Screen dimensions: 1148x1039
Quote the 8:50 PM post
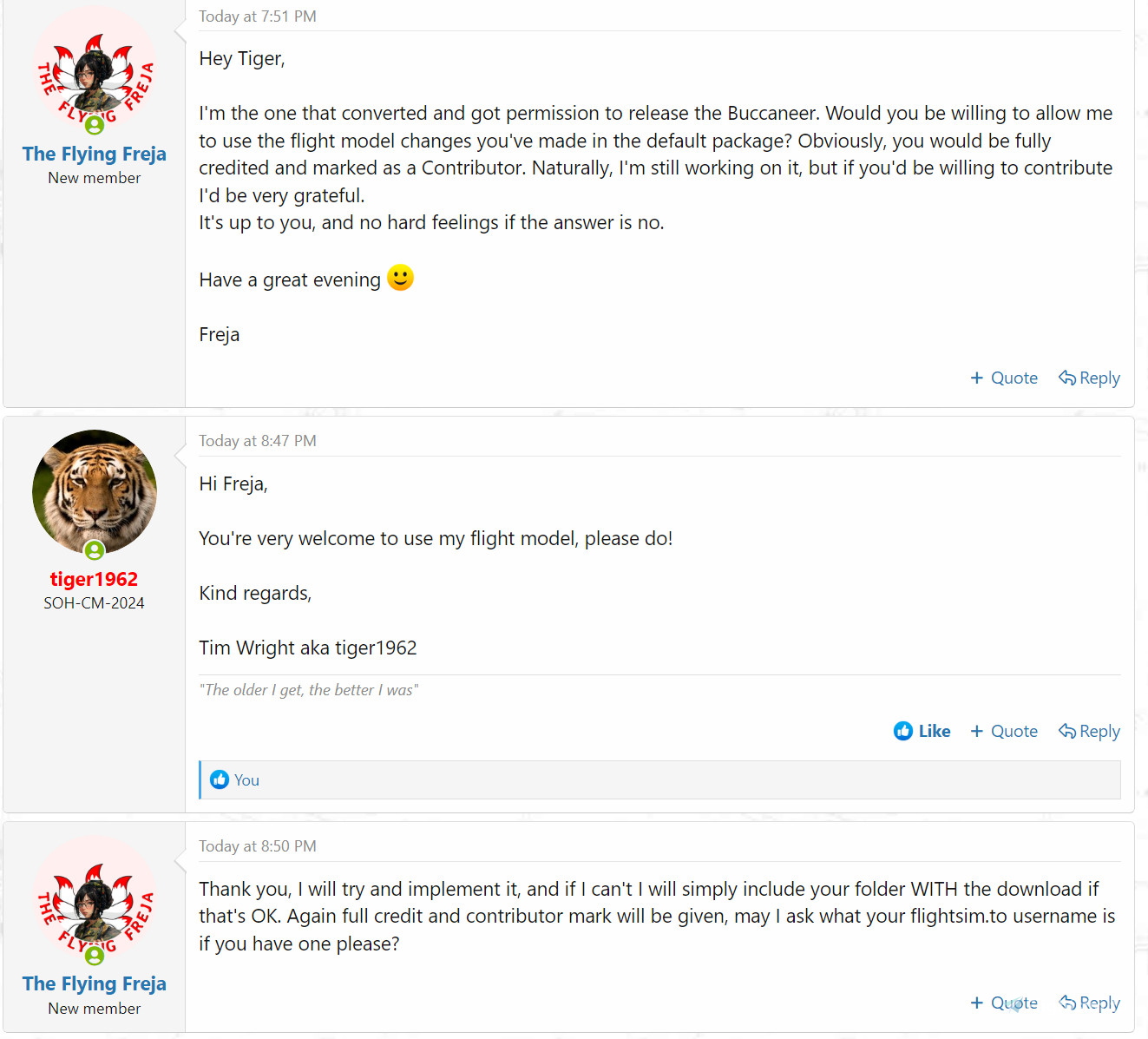1004,1003
